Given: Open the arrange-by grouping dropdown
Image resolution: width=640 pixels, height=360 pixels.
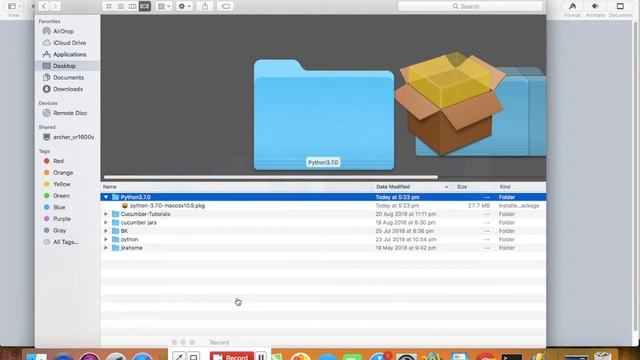Looking at the screenshot, I should (164, 6).
